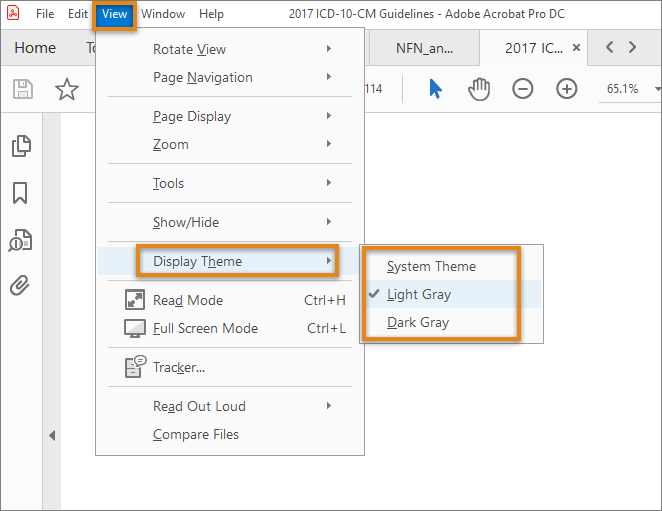Click the star bookmark icon in toolbar

(66, 90)
